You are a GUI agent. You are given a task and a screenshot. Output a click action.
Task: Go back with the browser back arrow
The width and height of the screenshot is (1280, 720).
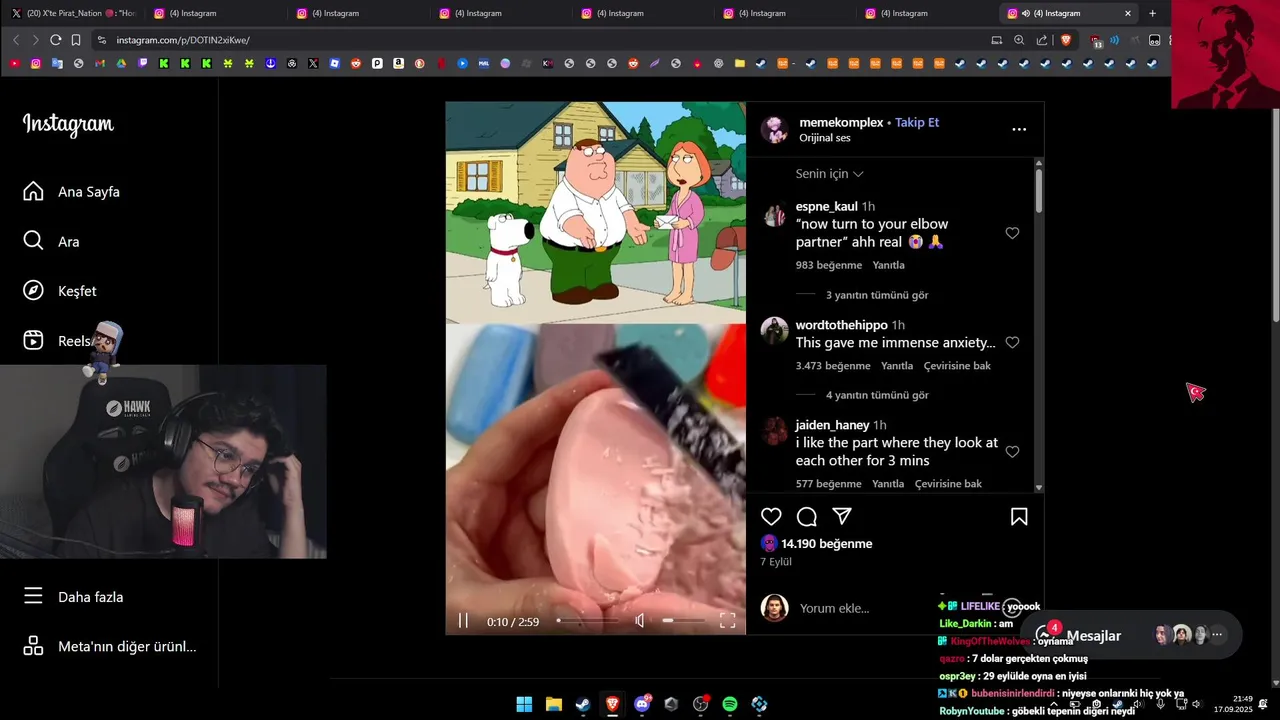click(16, 40)
